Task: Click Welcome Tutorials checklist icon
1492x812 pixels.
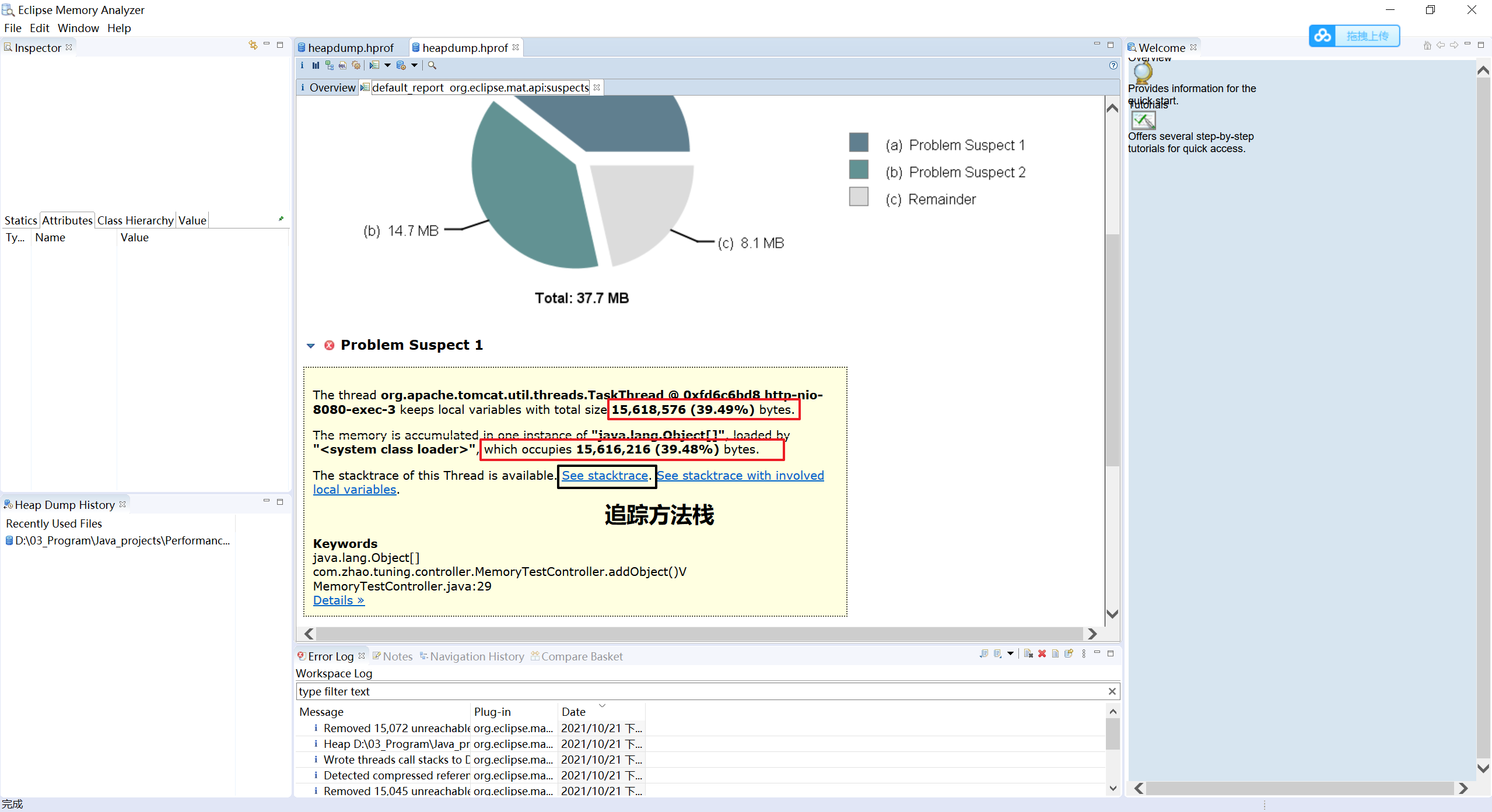Action: (1143, 121)
